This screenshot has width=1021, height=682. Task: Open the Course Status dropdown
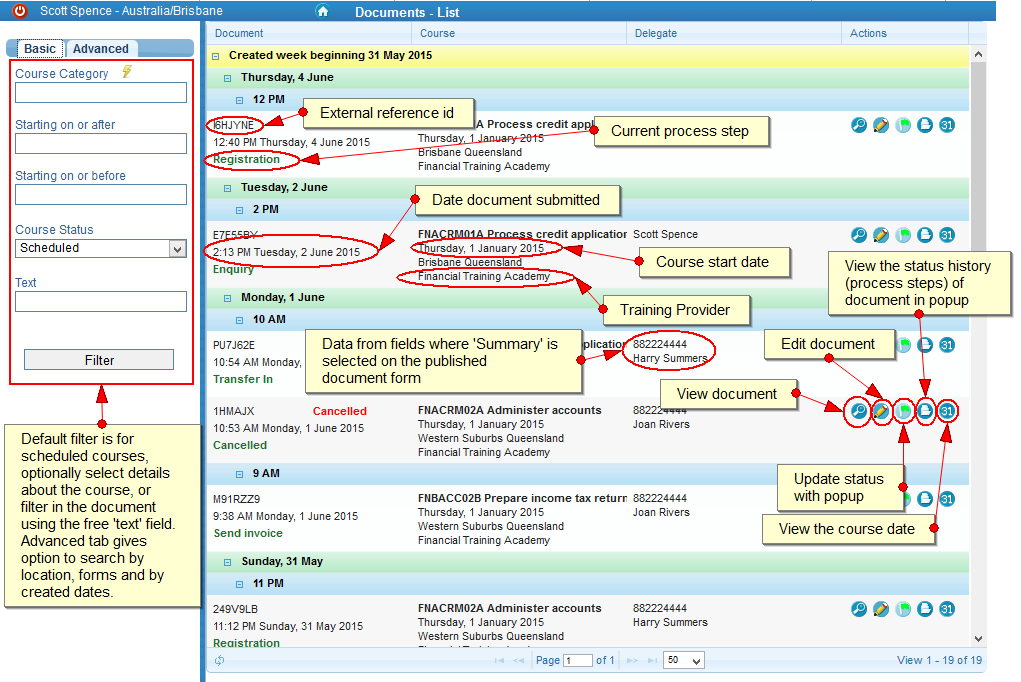pyautogui.click(x=101, y=248)
